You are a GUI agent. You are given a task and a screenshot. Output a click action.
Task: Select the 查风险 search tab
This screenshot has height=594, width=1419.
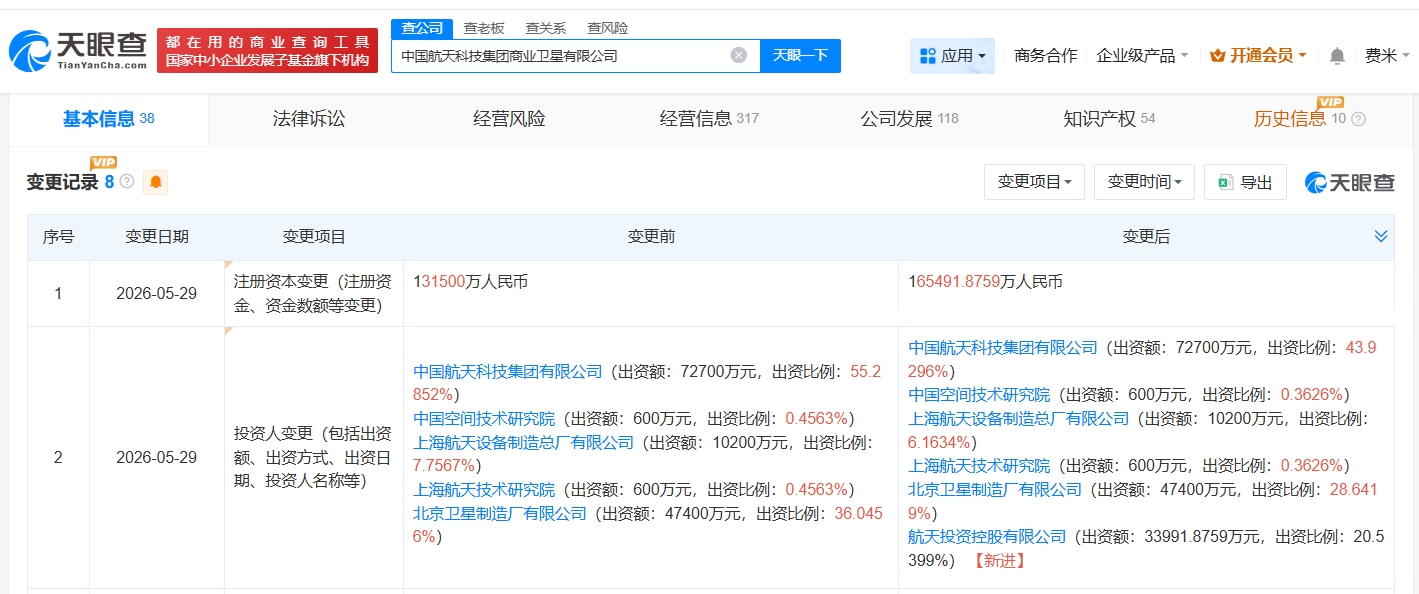click(x=608, y=28)
